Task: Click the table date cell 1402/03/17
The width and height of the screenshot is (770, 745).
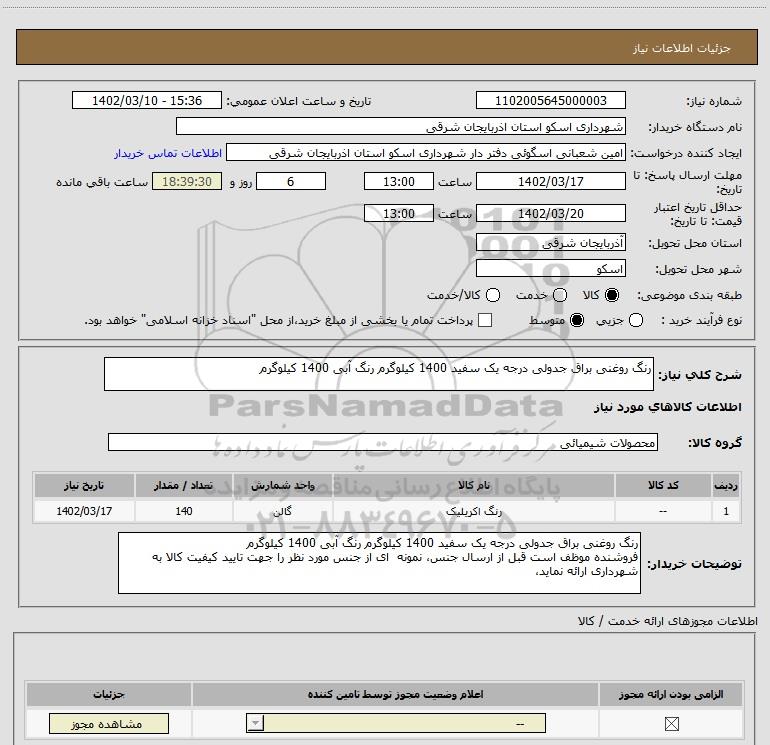Action: (84, 511)
